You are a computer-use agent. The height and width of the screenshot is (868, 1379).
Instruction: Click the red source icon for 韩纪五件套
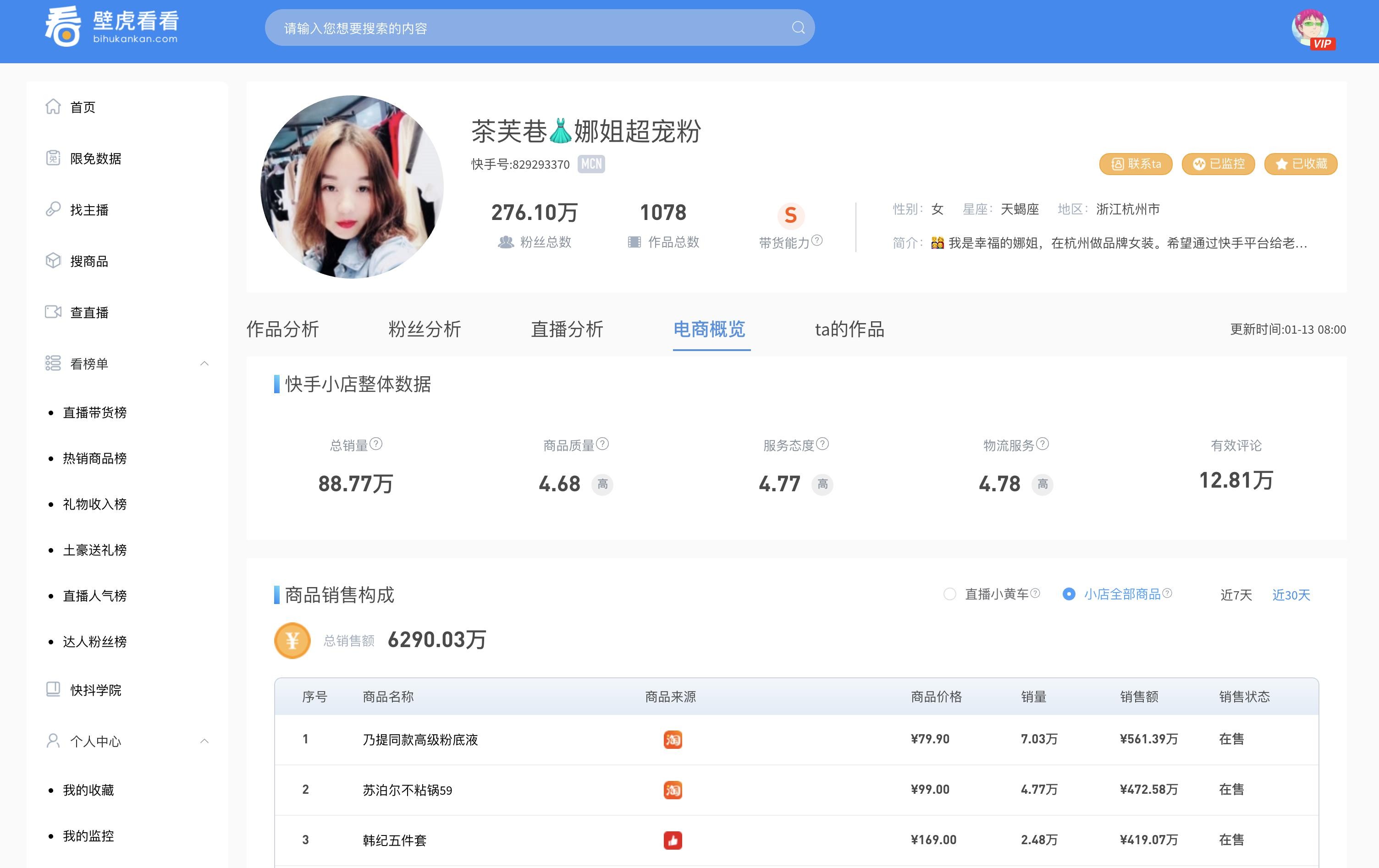pyautogui.click(x=673, y=840)
